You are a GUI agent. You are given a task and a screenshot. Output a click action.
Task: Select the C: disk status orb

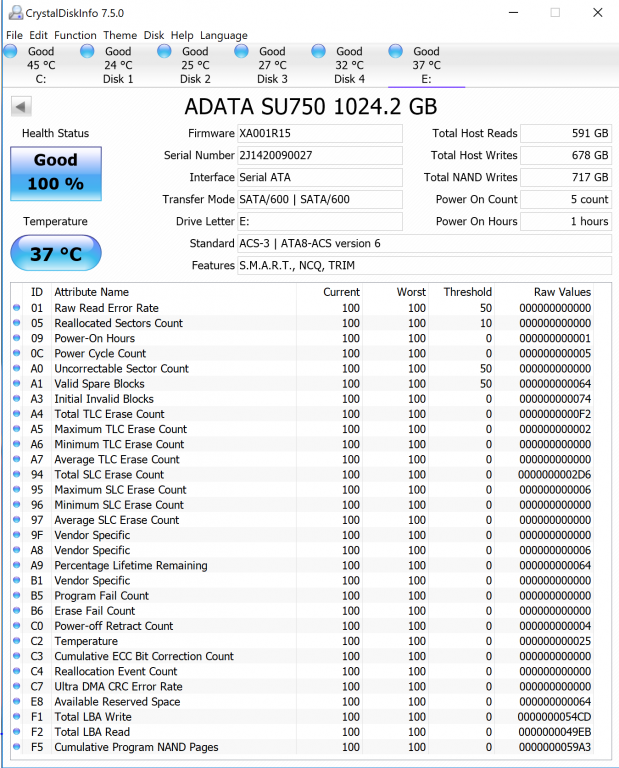click(13, 52)
